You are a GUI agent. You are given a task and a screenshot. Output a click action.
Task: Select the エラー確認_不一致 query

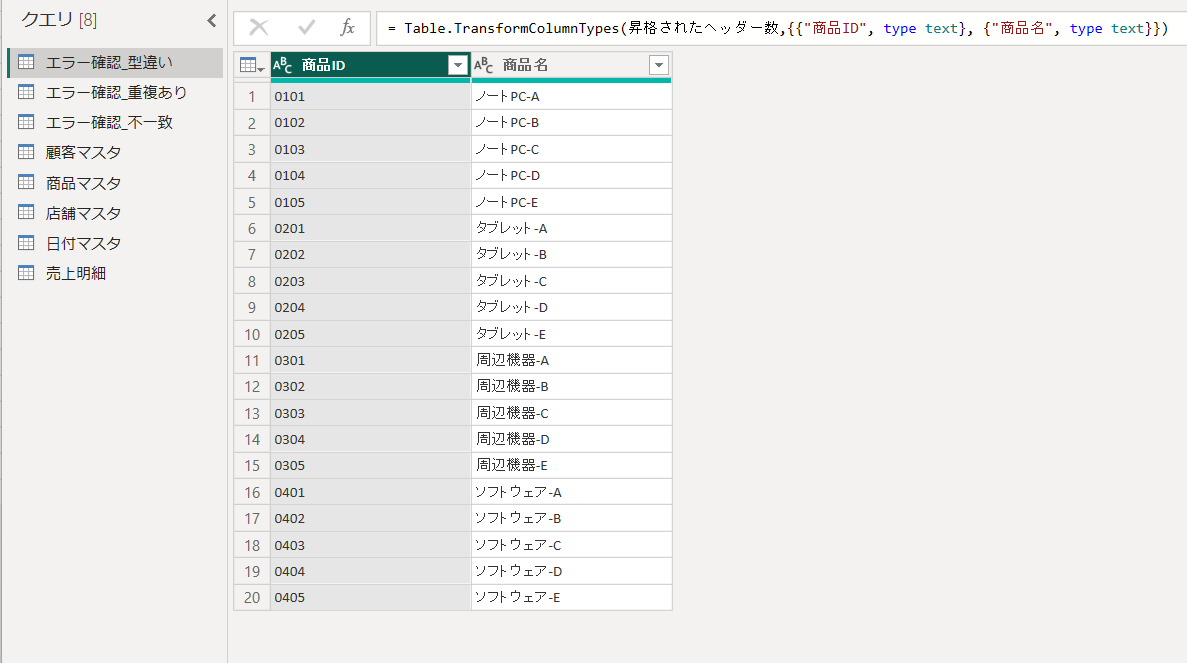click(x=115, y=123)
